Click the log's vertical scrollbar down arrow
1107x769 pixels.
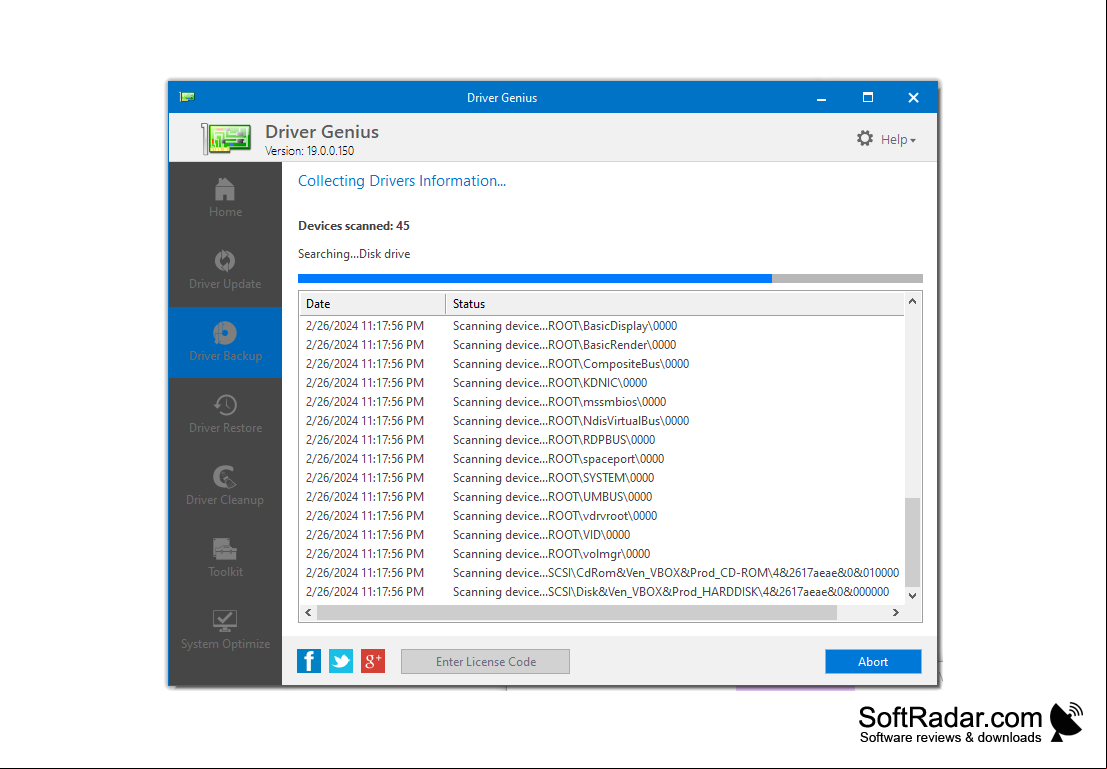[x=912, y=595]
